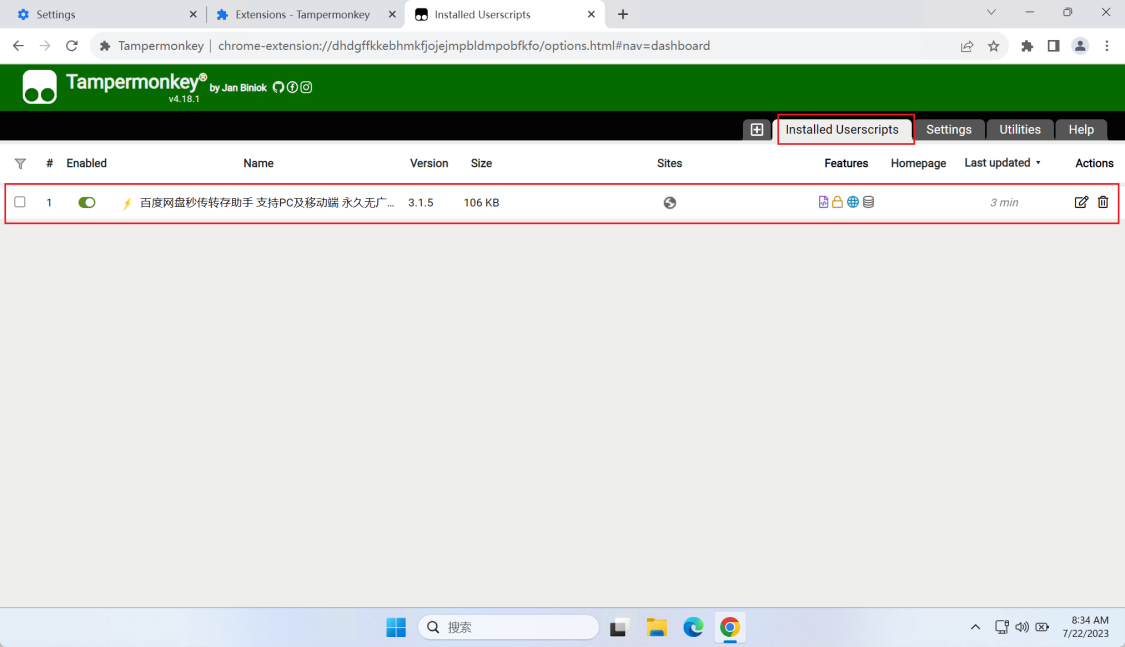Viewport: 1125px width, 647px height.
Task: Click the sites globe icon in row 1
Action: [x=669, y=202]
